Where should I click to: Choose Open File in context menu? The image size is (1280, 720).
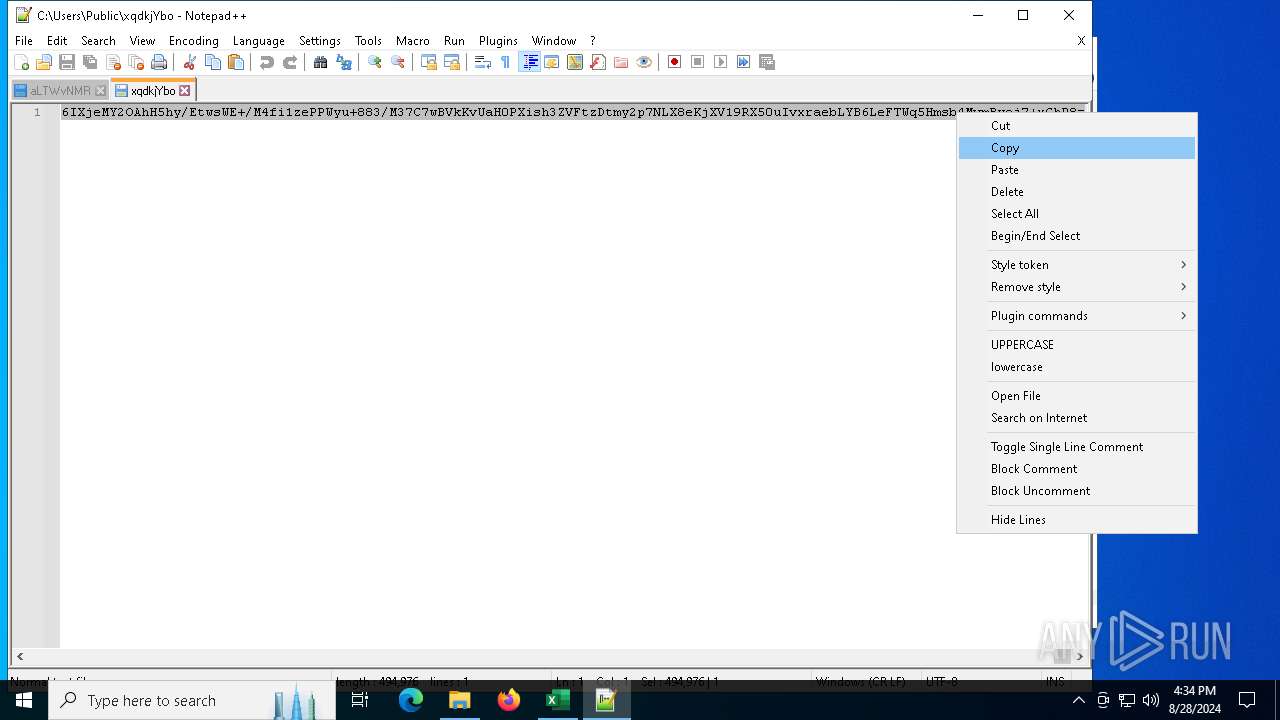pos(1077,396)
